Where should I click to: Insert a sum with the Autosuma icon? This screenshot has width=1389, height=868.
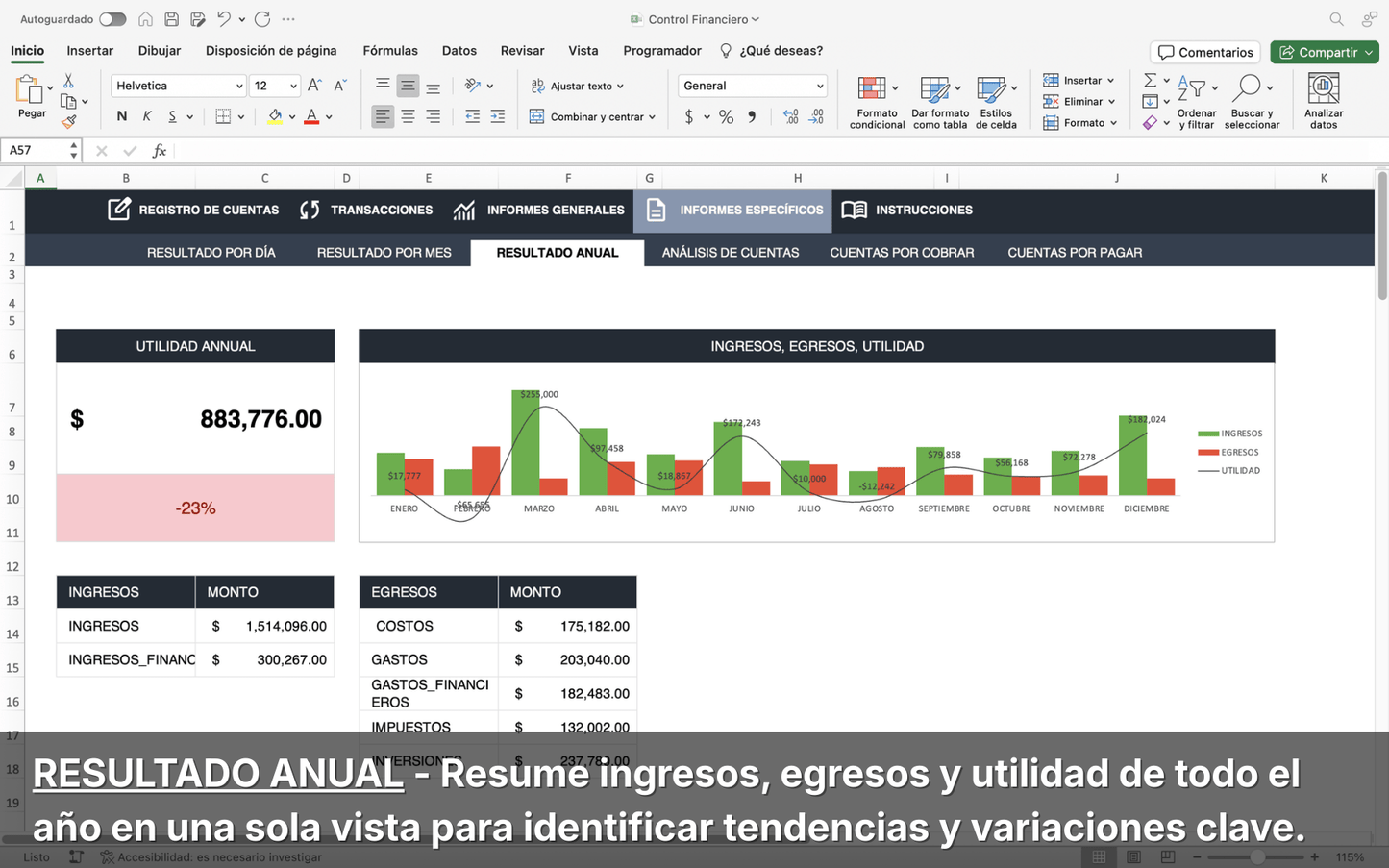click(x=1150, y=80)
